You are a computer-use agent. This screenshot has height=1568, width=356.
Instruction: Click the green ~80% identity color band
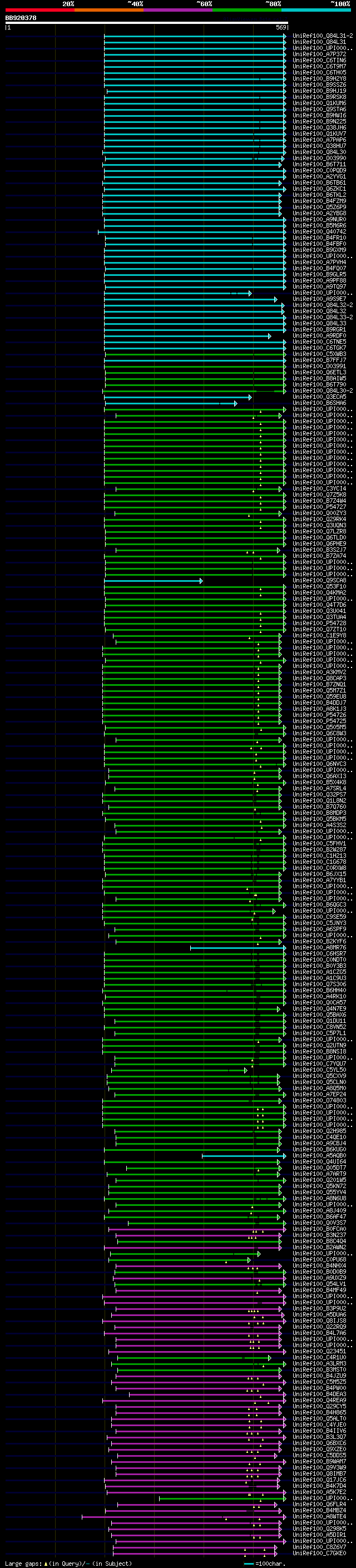(x=247, y=10)
